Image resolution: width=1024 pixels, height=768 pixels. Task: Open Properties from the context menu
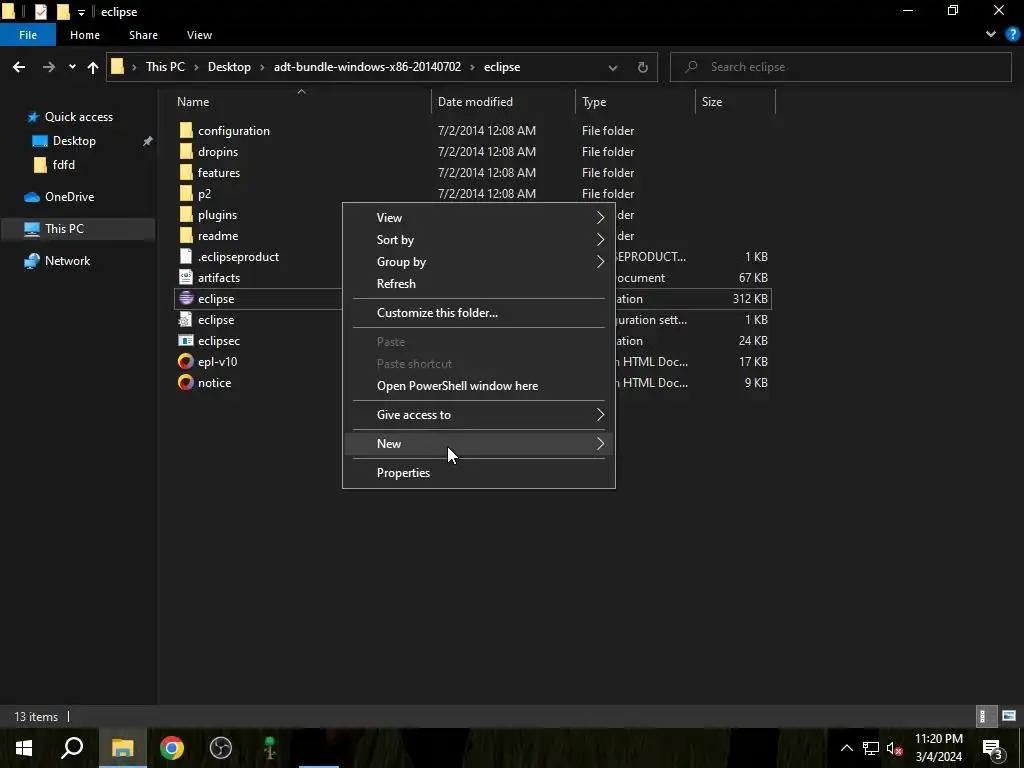pyautogui.click(x=479, y=472)
